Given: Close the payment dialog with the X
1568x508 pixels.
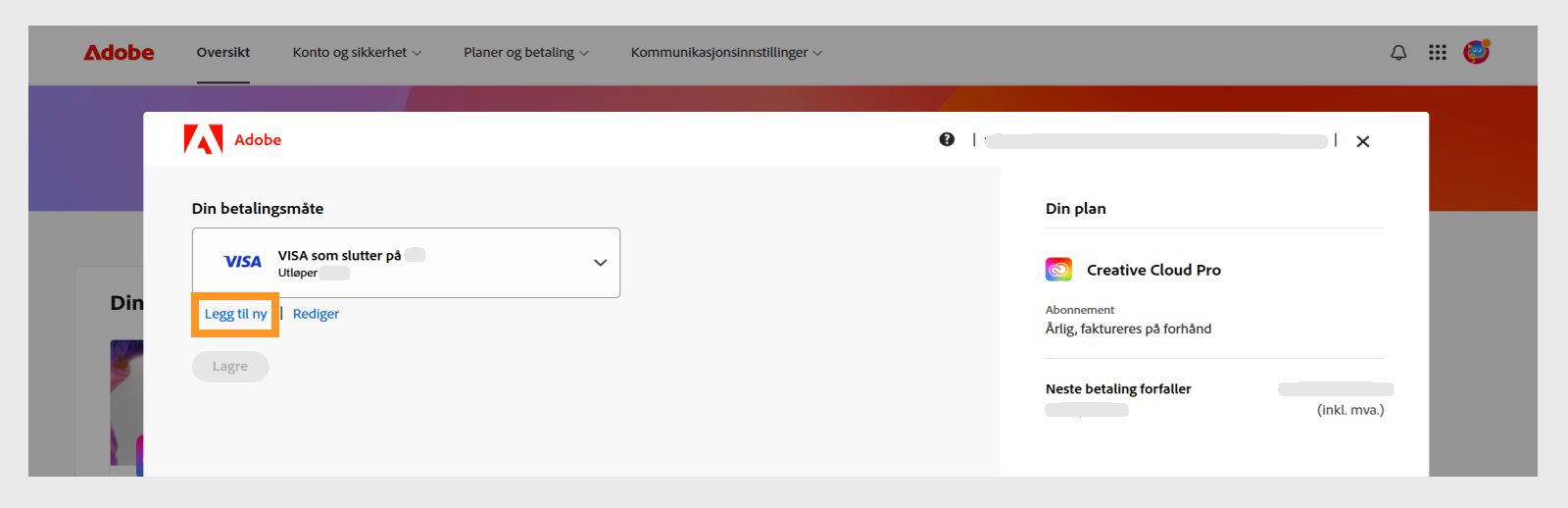Looking at the screenshot, I should tap(1362, 141).
